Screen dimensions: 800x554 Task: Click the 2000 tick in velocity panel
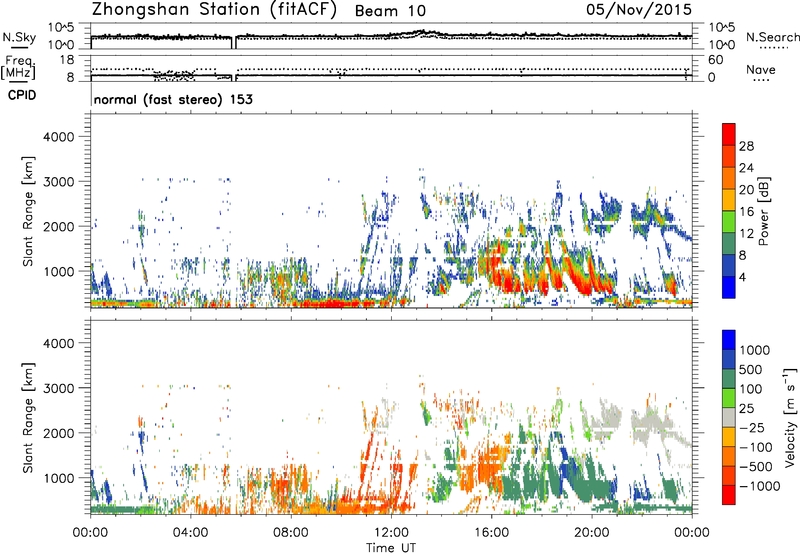pyautogui.click(x=58, y=433)
